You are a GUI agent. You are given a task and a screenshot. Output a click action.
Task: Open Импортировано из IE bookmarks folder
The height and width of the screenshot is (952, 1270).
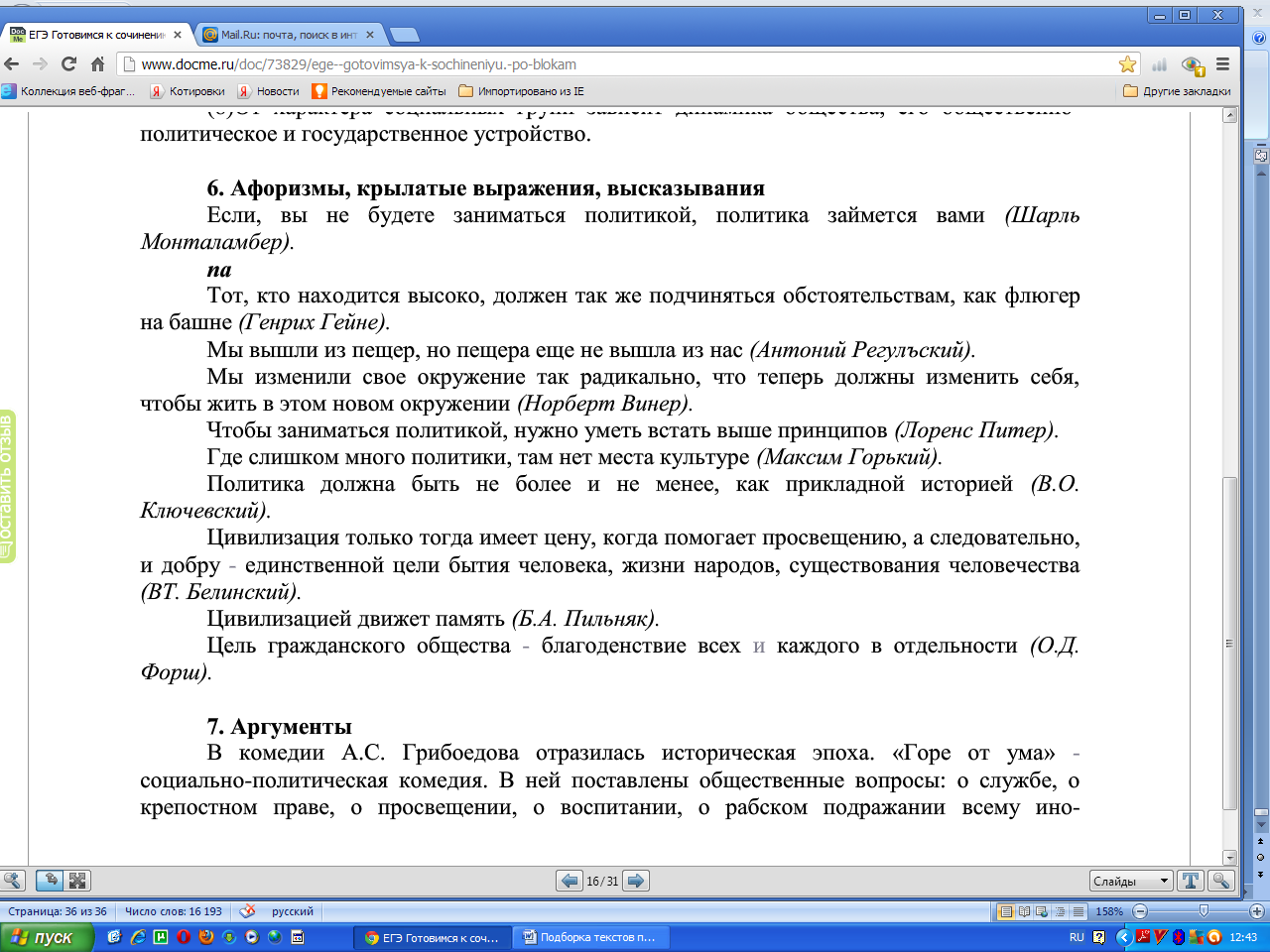[522, 91]
